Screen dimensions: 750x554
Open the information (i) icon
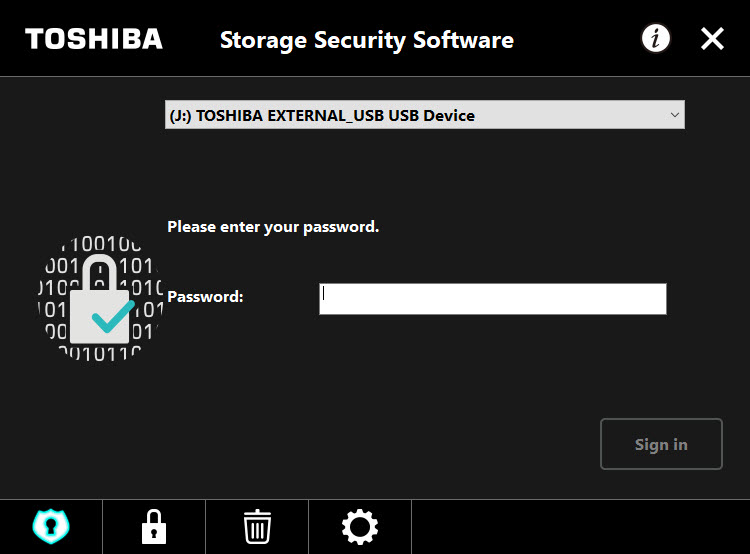tap(655, 38)
